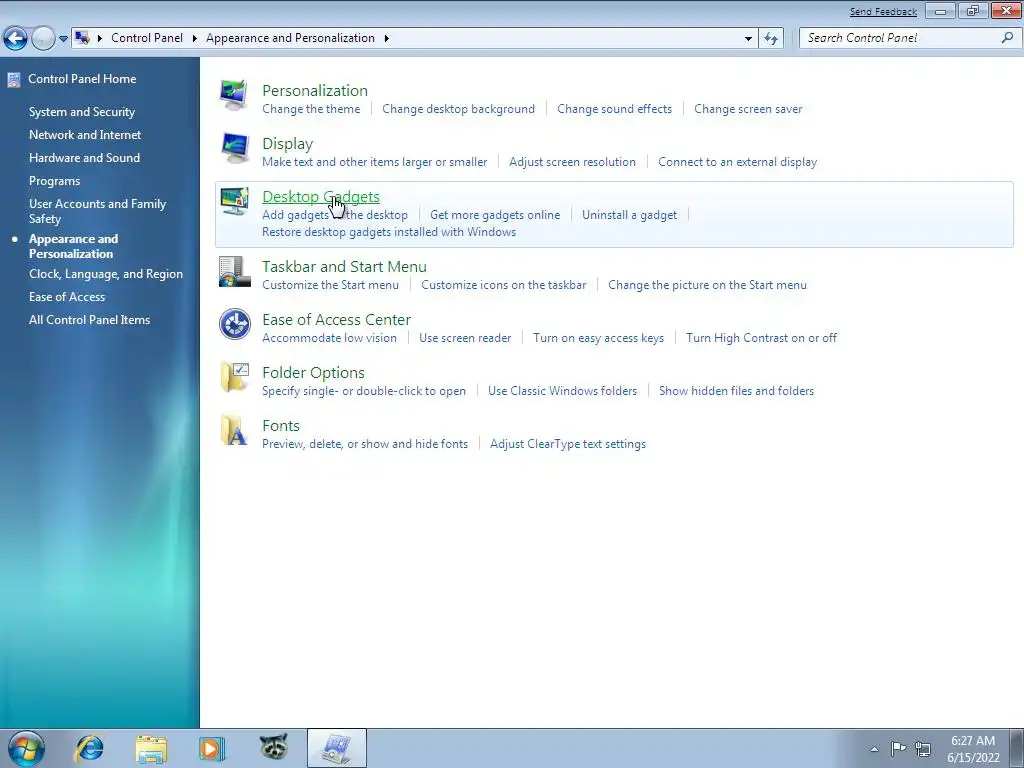Open All Control Panel Items
The height and width of the screenshot is (768, 1024).
pos(89,319)
